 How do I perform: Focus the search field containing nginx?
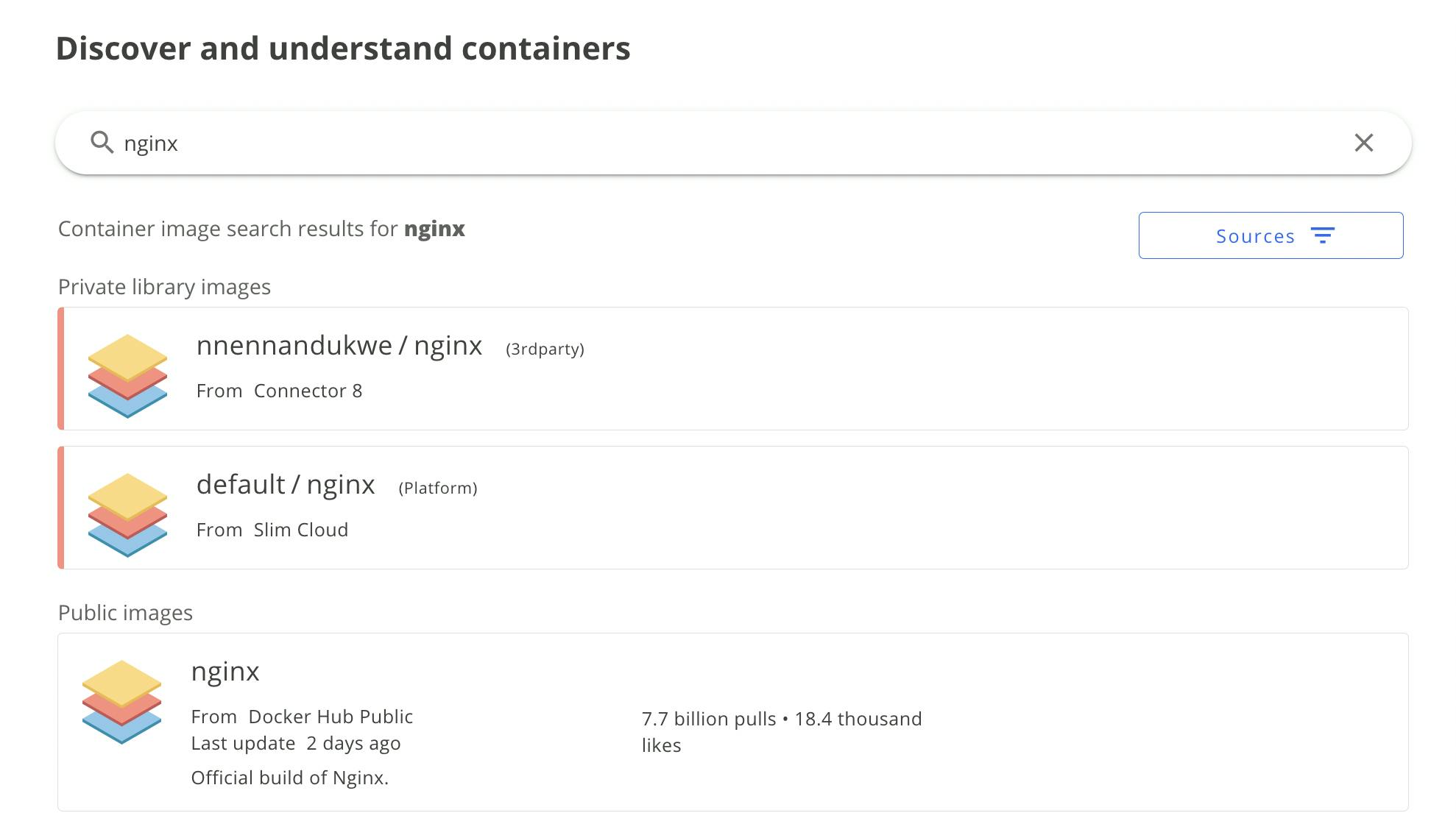click(733, 143)
